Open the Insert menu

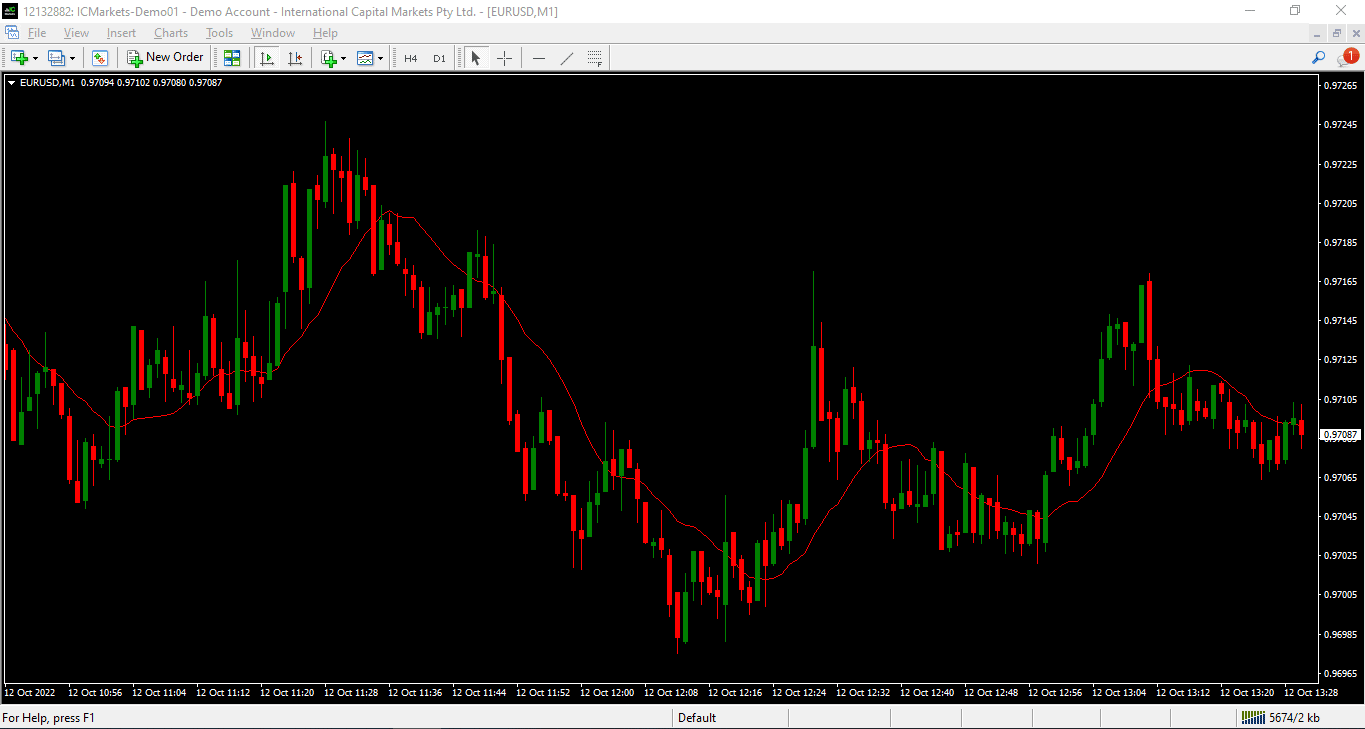[x=121, y=33]
